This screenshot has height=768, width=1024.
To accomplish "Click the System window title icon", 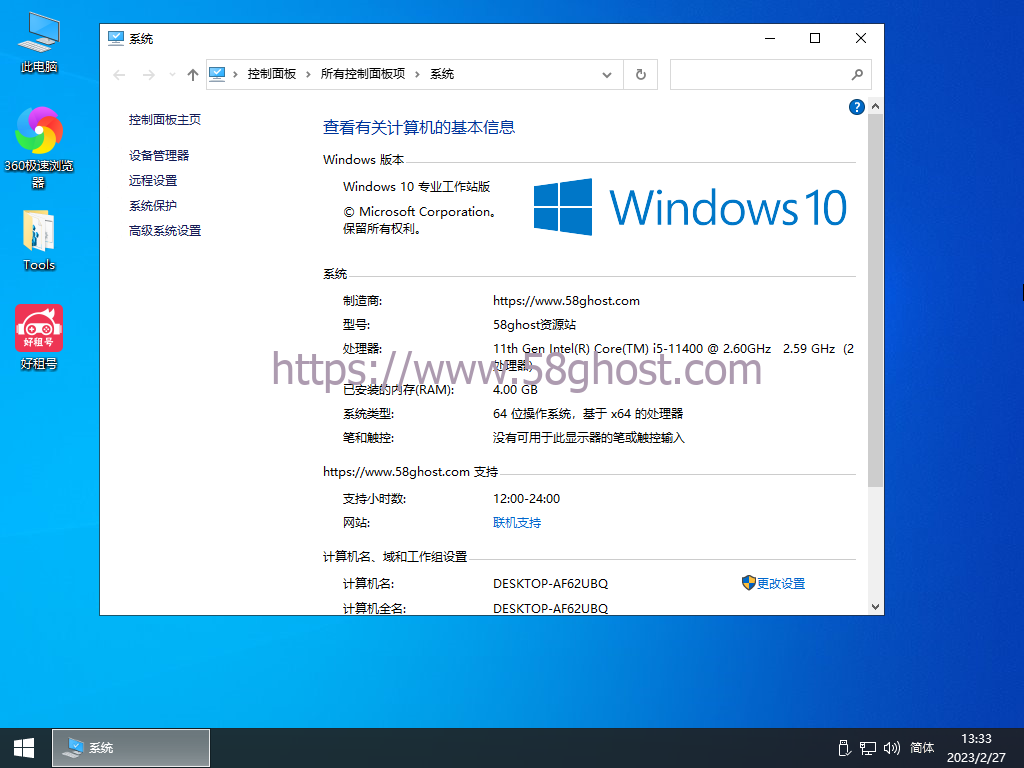I will (116, 39).
